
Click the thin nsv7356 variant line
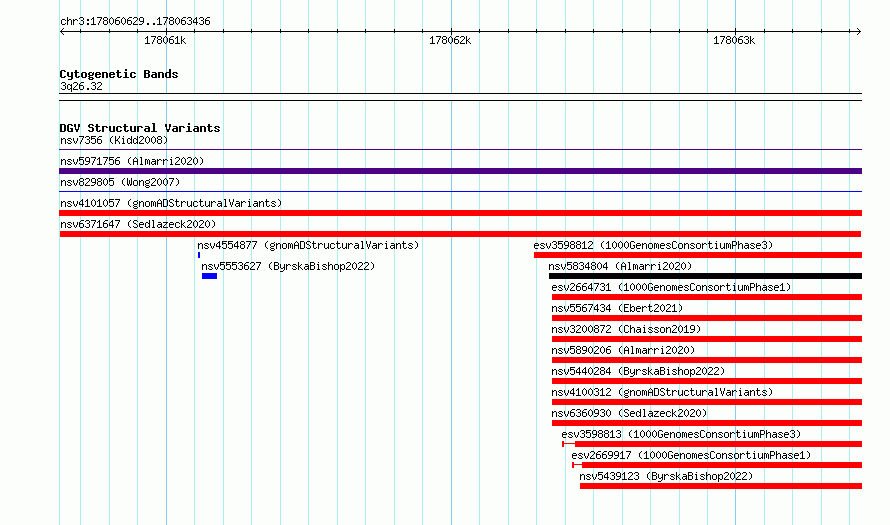tap(460, 150)
